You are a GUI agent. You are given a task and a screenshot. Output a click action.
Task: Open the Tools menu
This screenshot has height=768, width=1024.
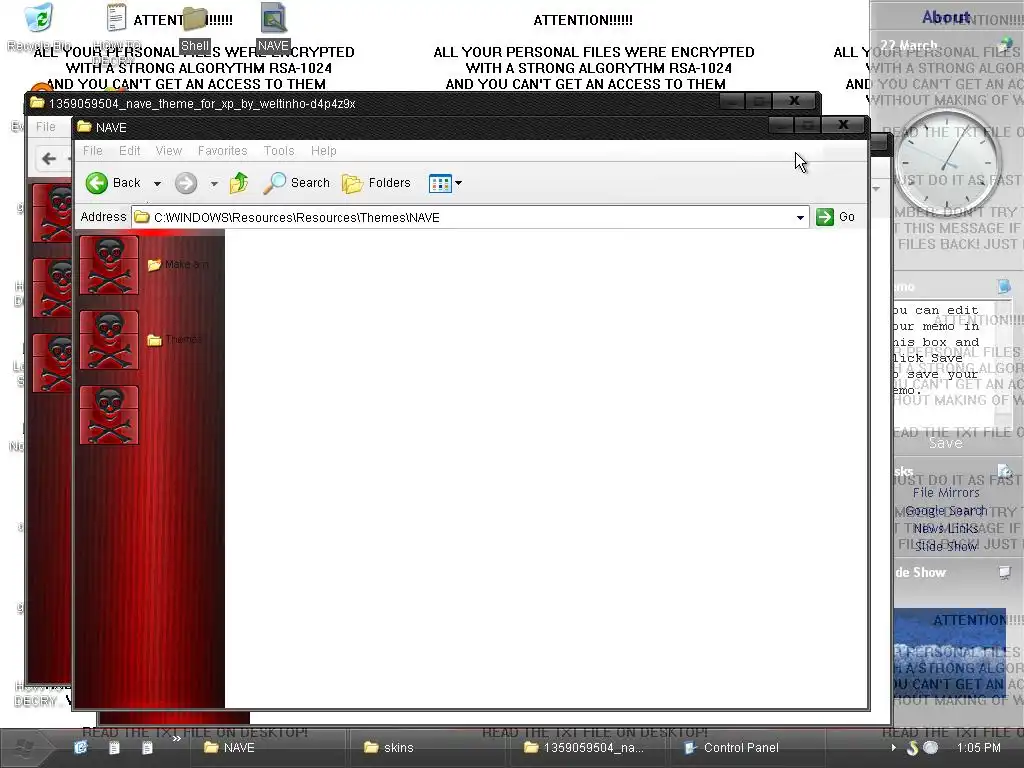[x=279, y=151]
